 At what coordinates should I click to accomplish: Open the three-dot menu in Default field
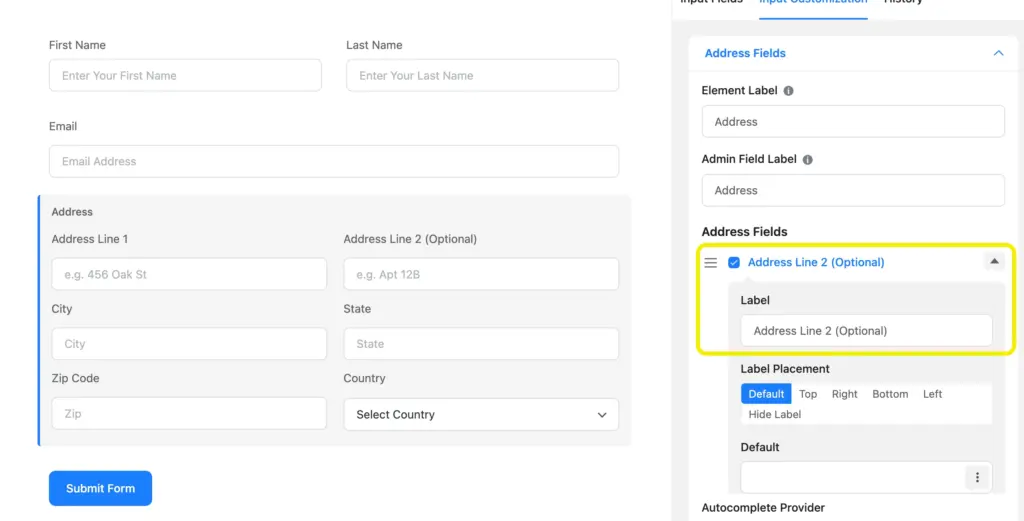[x=977, y=477]
